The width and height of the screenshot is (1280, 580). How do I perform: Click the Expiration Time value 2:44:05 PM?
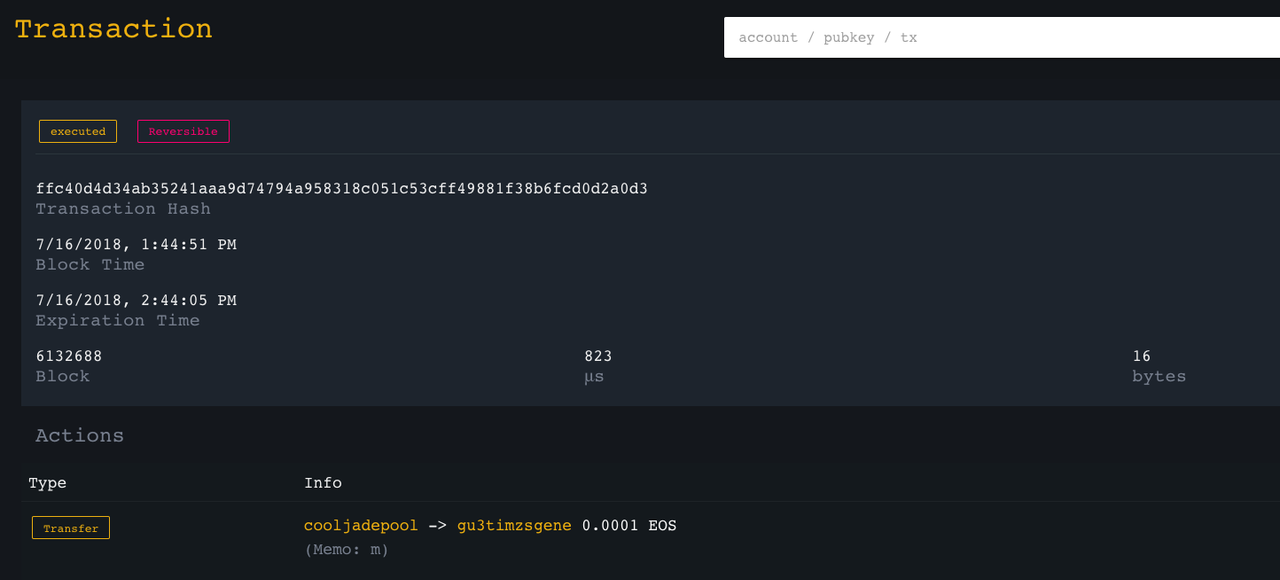[x=136, y=300]
